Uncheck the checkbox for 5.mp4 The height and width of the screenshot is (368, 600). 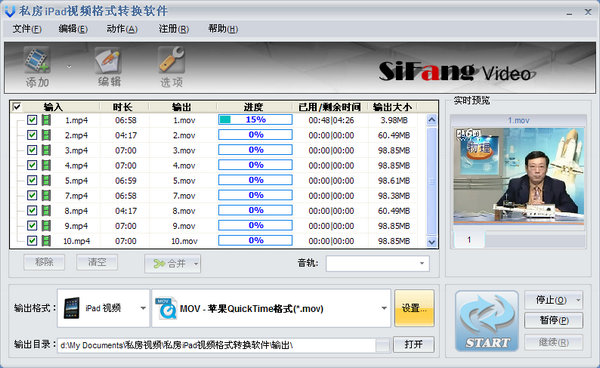[x=32, y=181]
